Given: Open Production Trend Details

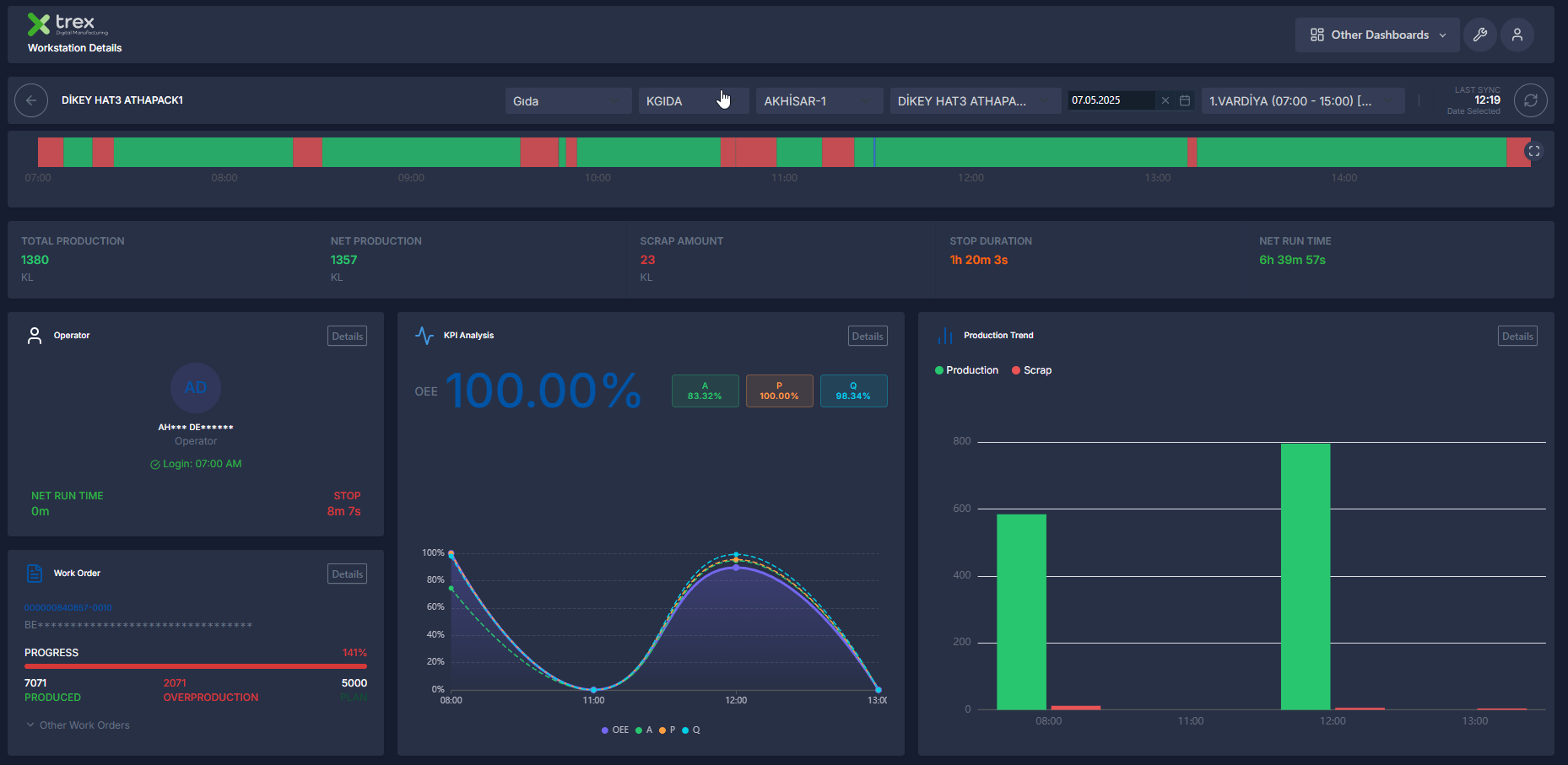Looking at the screenshot, I should pos(1517,337).
